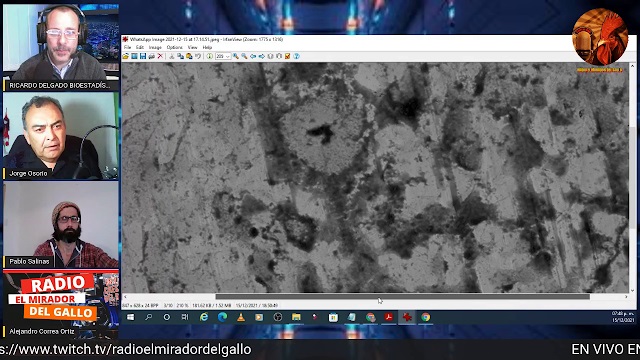This screenshot has height=360, width=640.
Task: Click the 210 % zoom status value
Action: 182,305
